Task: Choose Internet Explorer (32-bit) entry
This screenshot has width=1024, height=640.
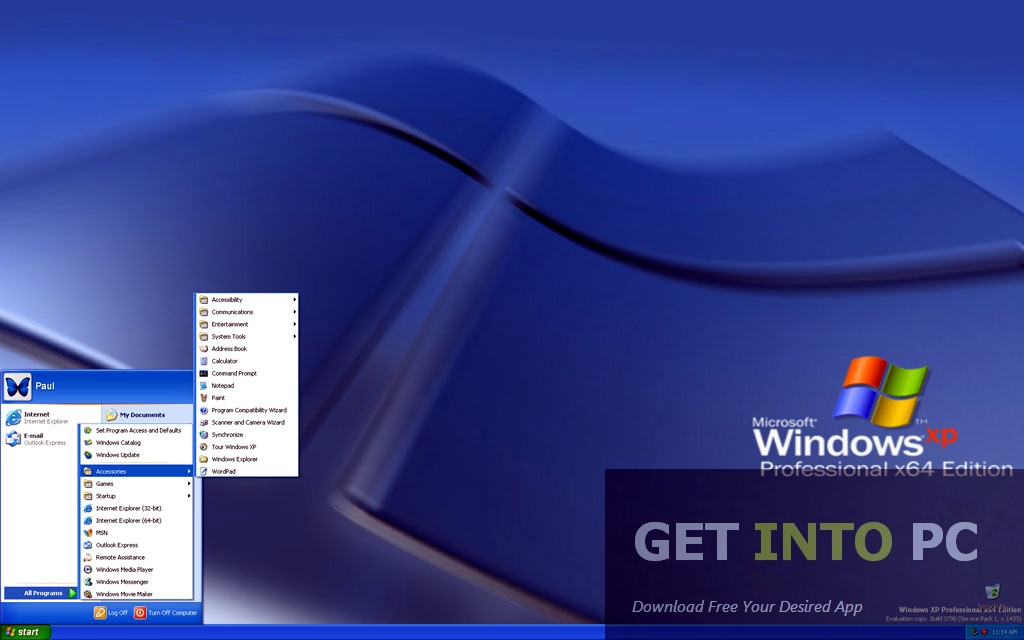Action: 136,508
